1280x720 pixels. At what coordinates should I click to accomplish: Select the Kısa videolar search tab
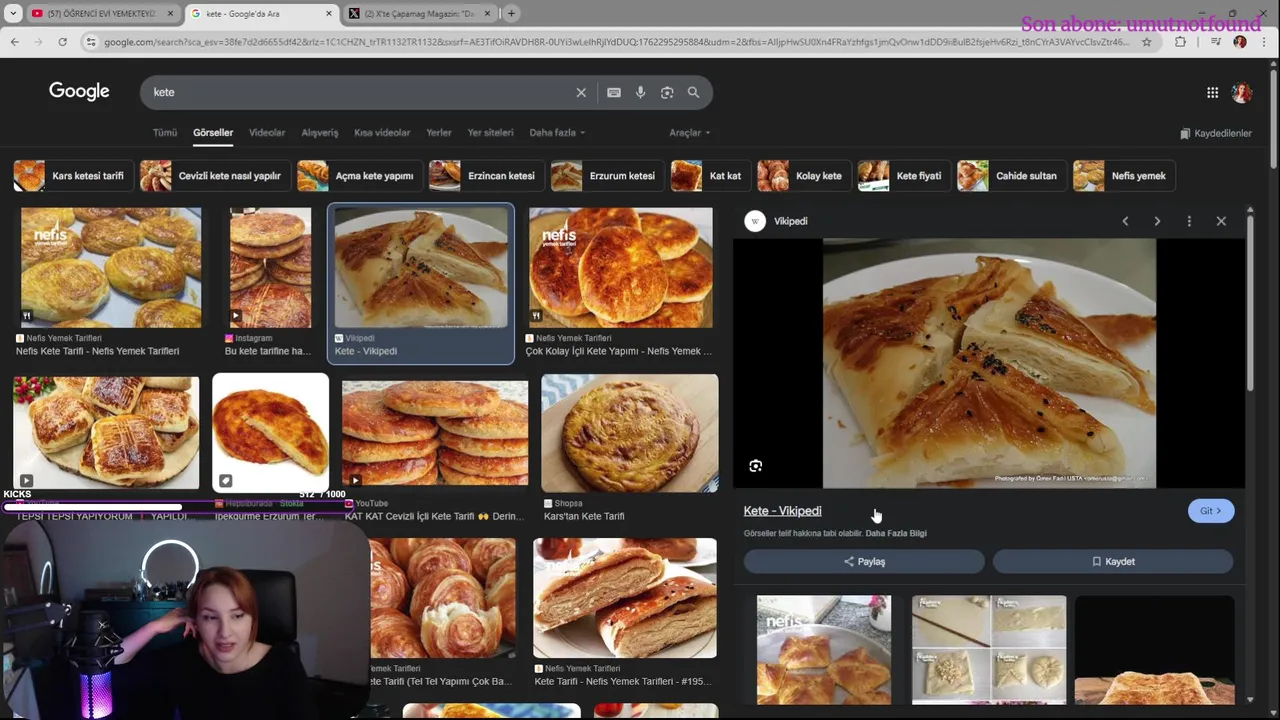[x=382, y=133]
